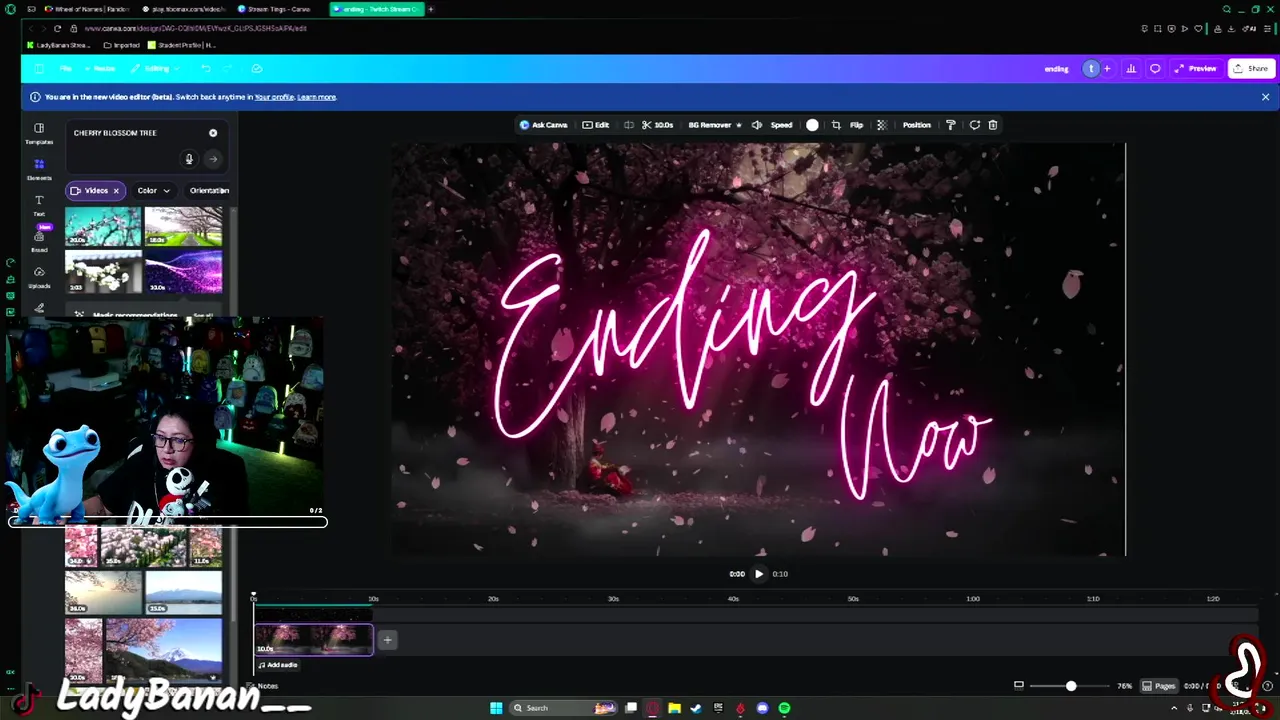Open the Templates panel in sidebar
The width and height of the screenshot is (1280, 720).
(x=39, y=133)
